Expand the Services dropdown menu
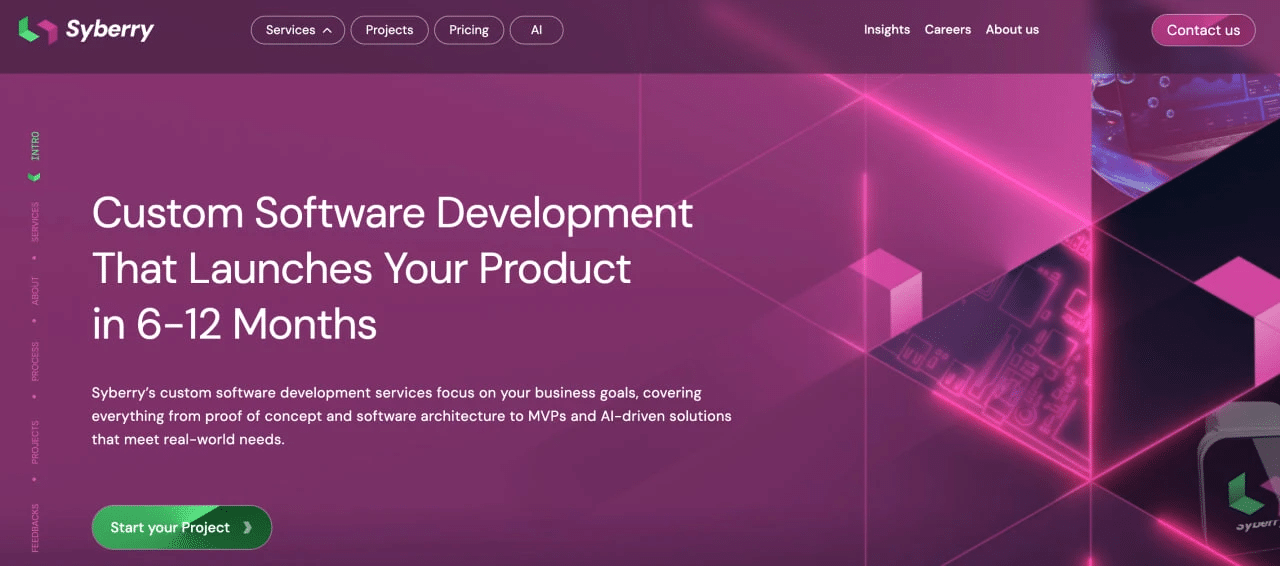This screenshot has height=566, width=1280. (x=297, y=30)
